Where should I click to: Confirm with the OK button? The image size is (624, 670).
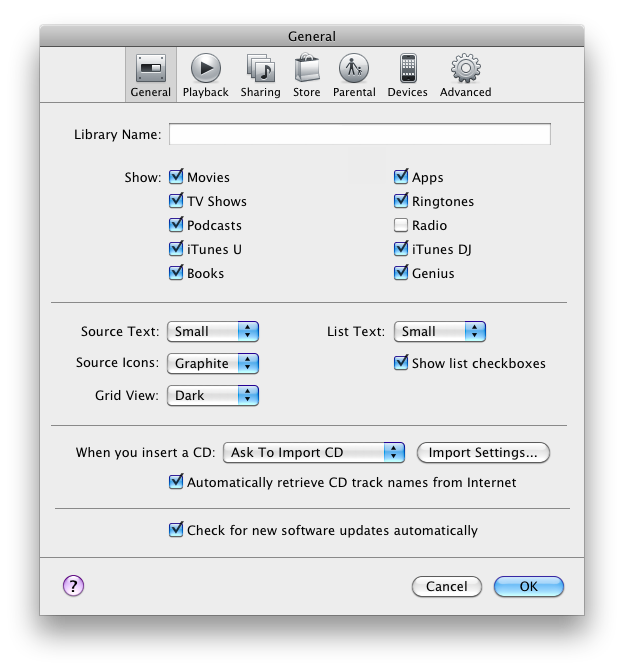tap(529, 586)
